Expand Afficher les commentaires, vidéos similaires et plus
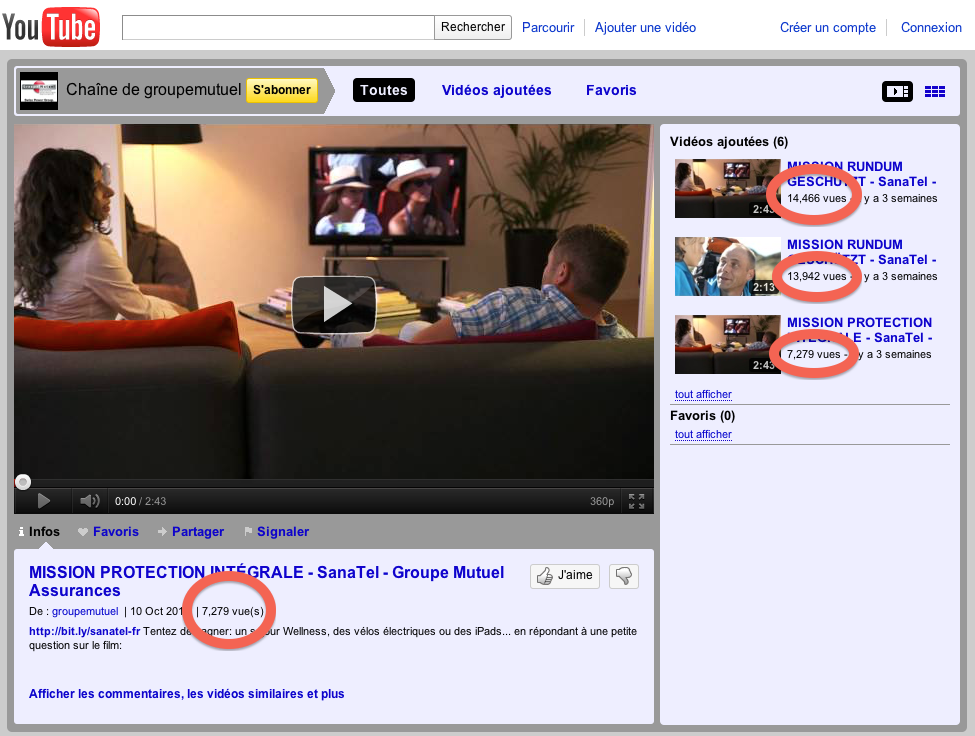 [187, 694]
